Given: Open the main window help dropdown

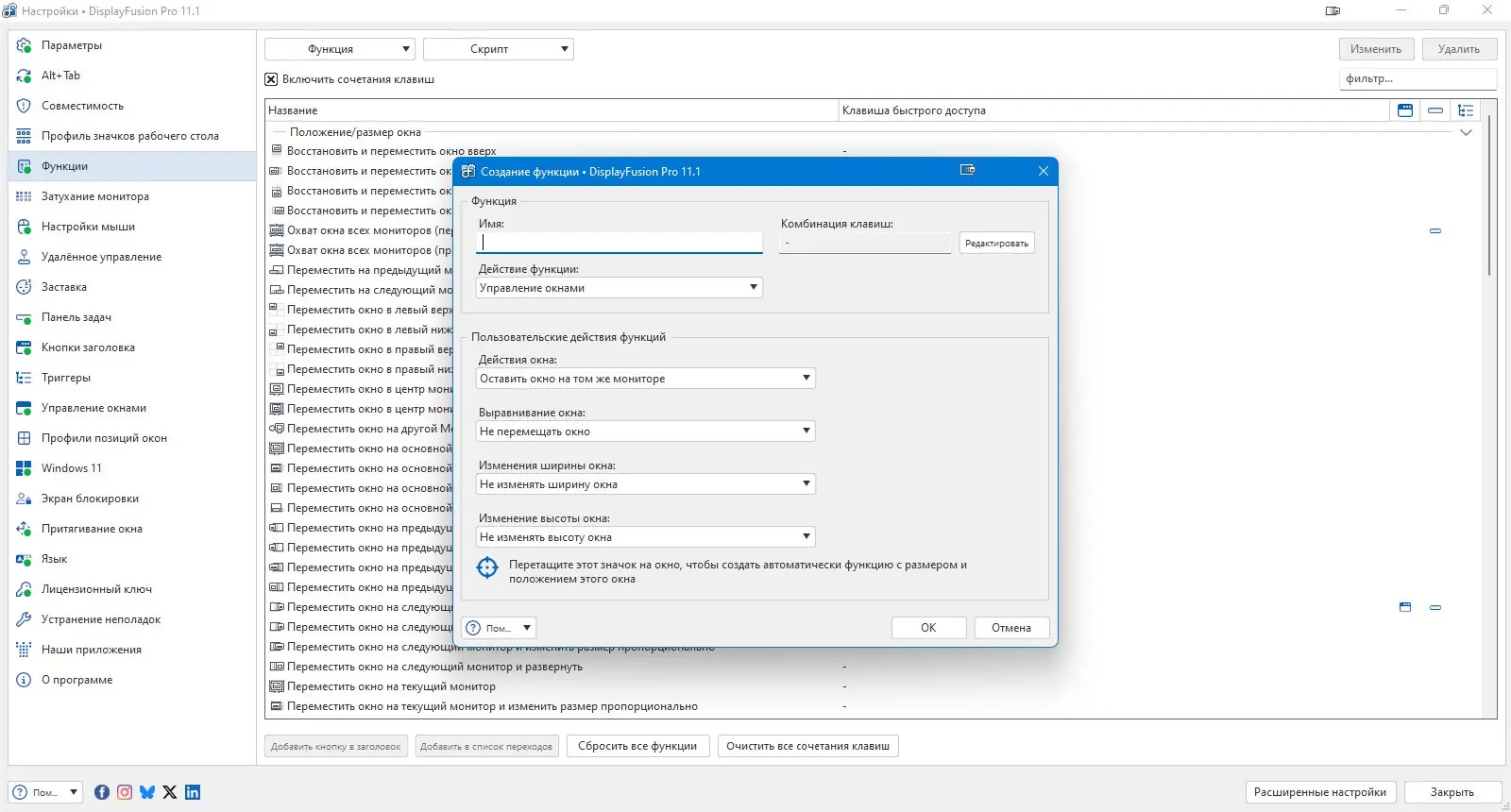Looking at the screenshot, I should coord(45,792).
